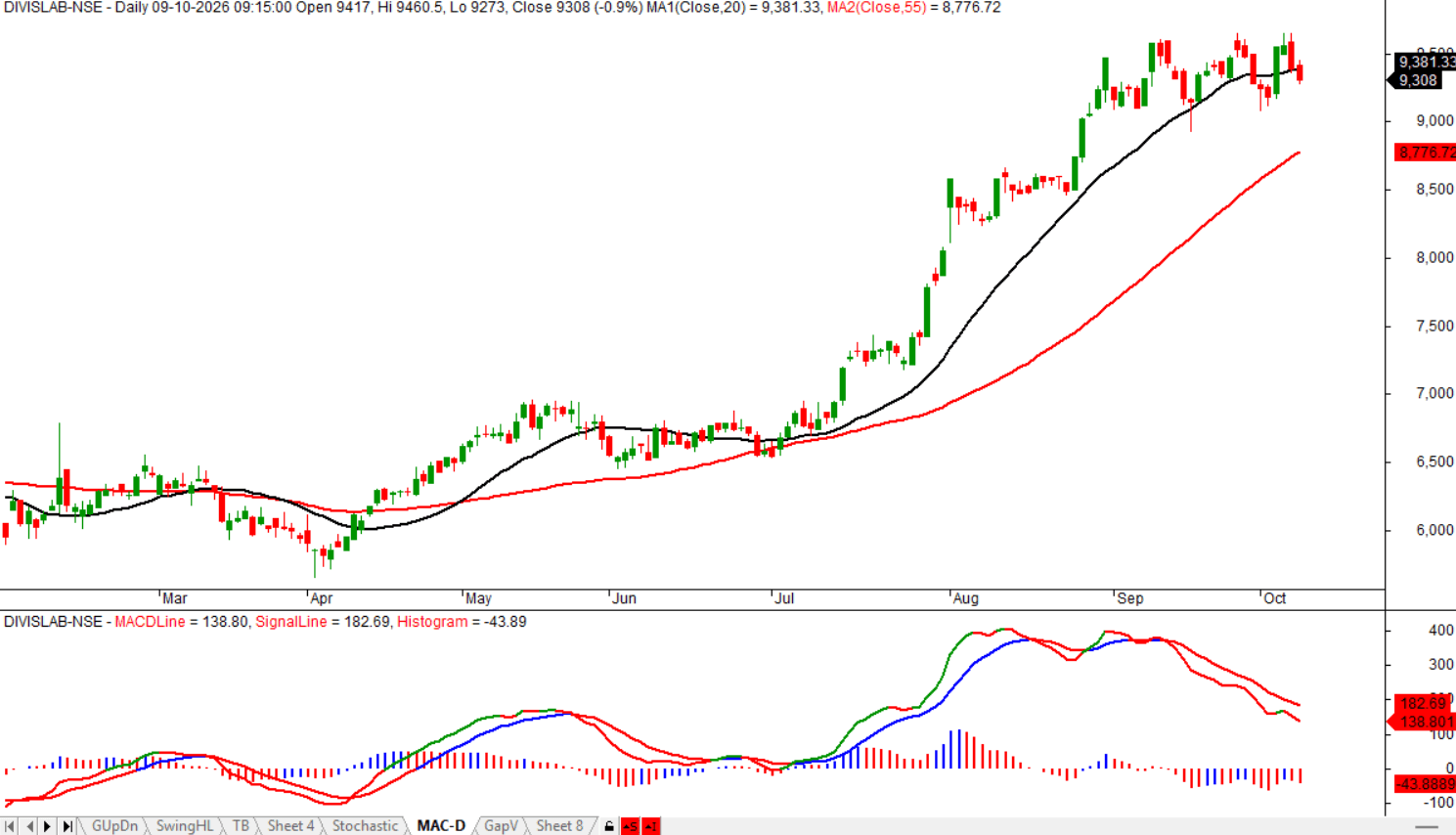Click the red 182.69 signal value on the axis
Viewport: 1456px width, 835px height.
coord(1423,703)
